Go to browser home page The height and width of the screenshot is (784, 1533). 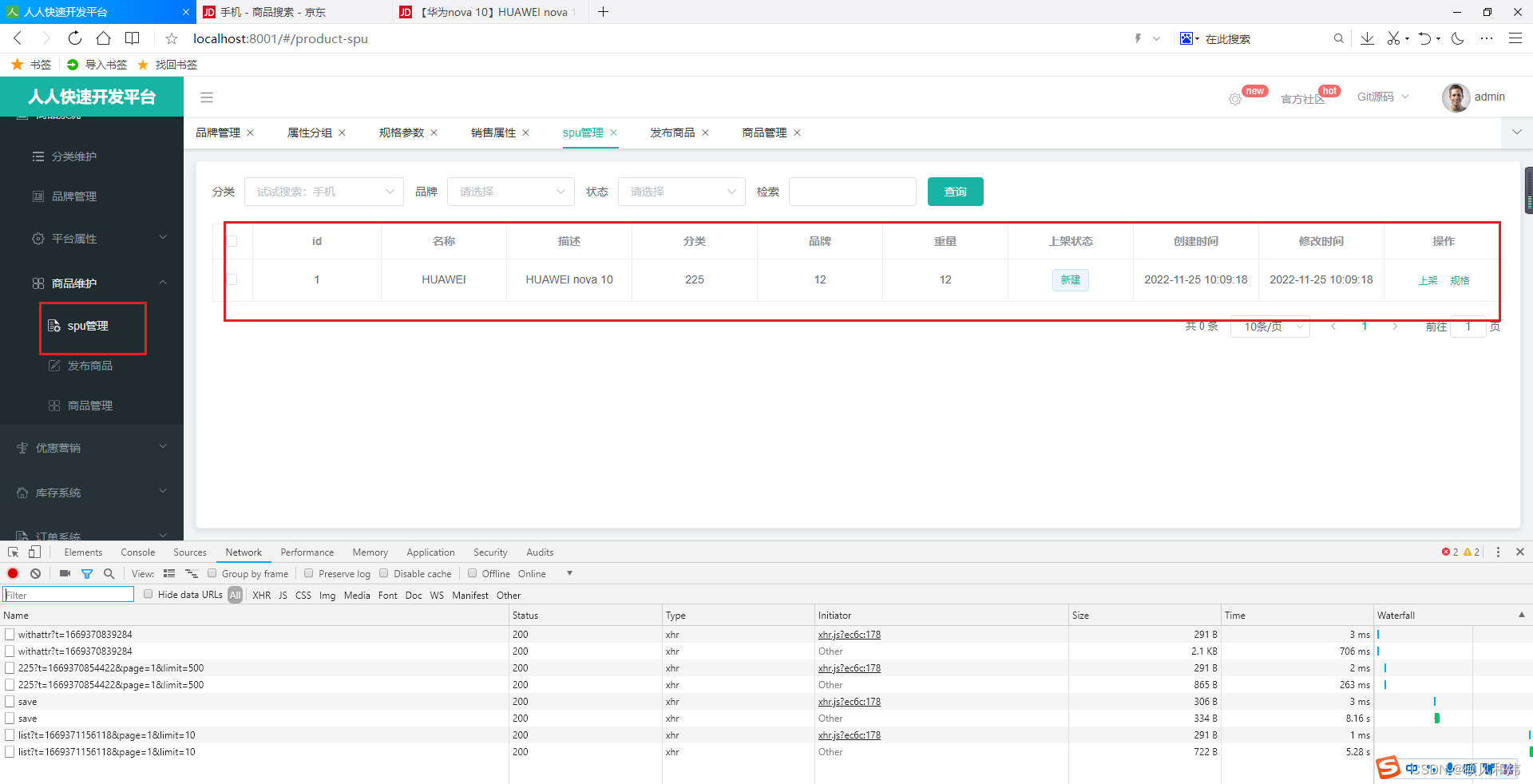coord(103,38)
